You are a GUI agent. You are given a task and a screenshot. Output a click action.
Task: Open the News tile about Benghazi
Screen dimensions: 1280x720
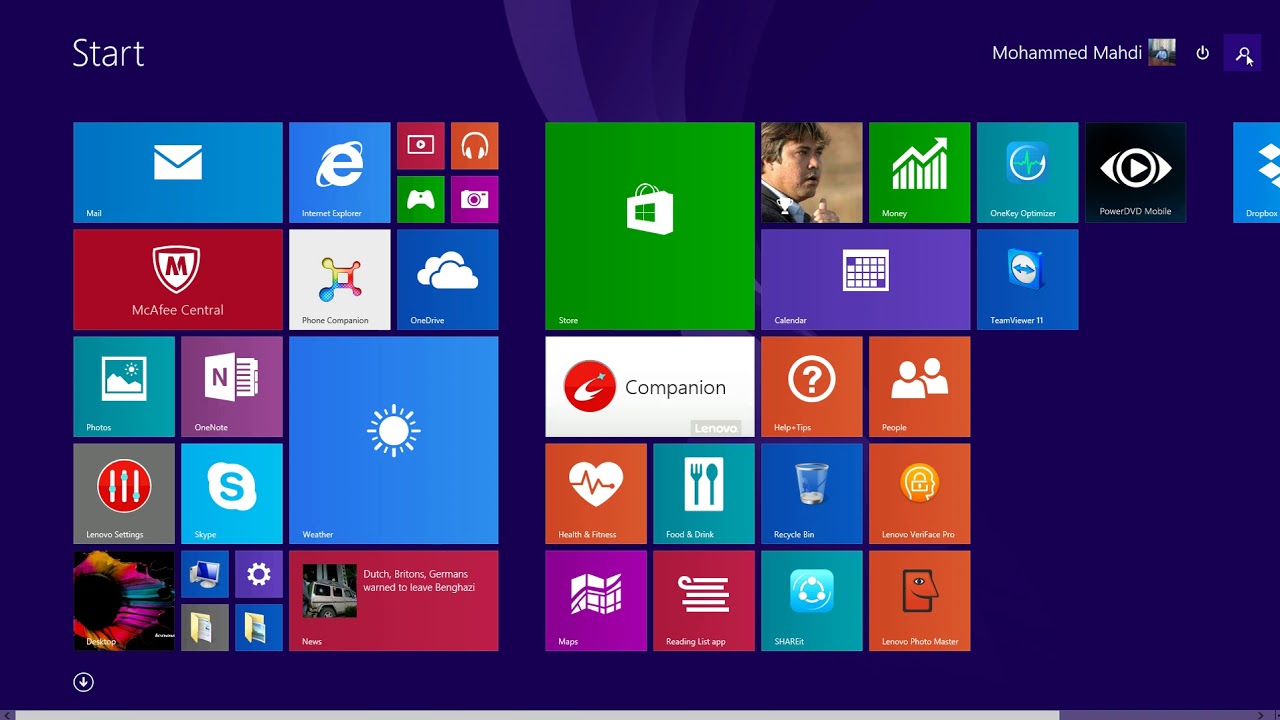[394, 600]
